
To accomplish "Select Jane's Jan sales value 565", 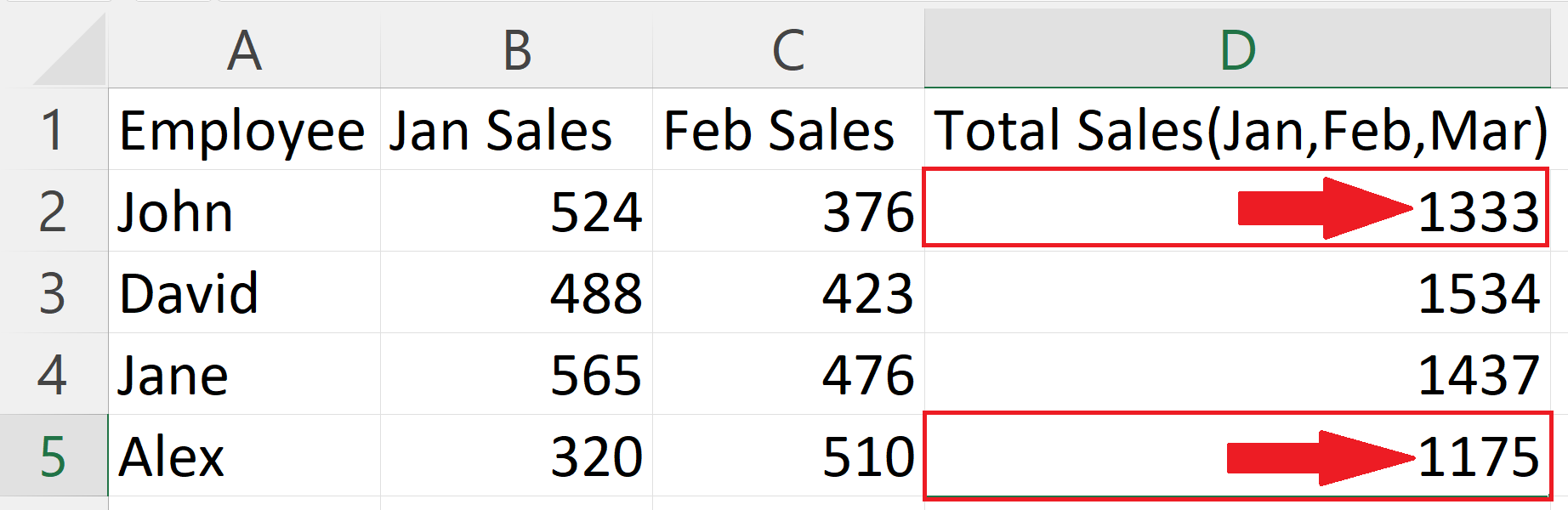I will [x=515, y=375].
